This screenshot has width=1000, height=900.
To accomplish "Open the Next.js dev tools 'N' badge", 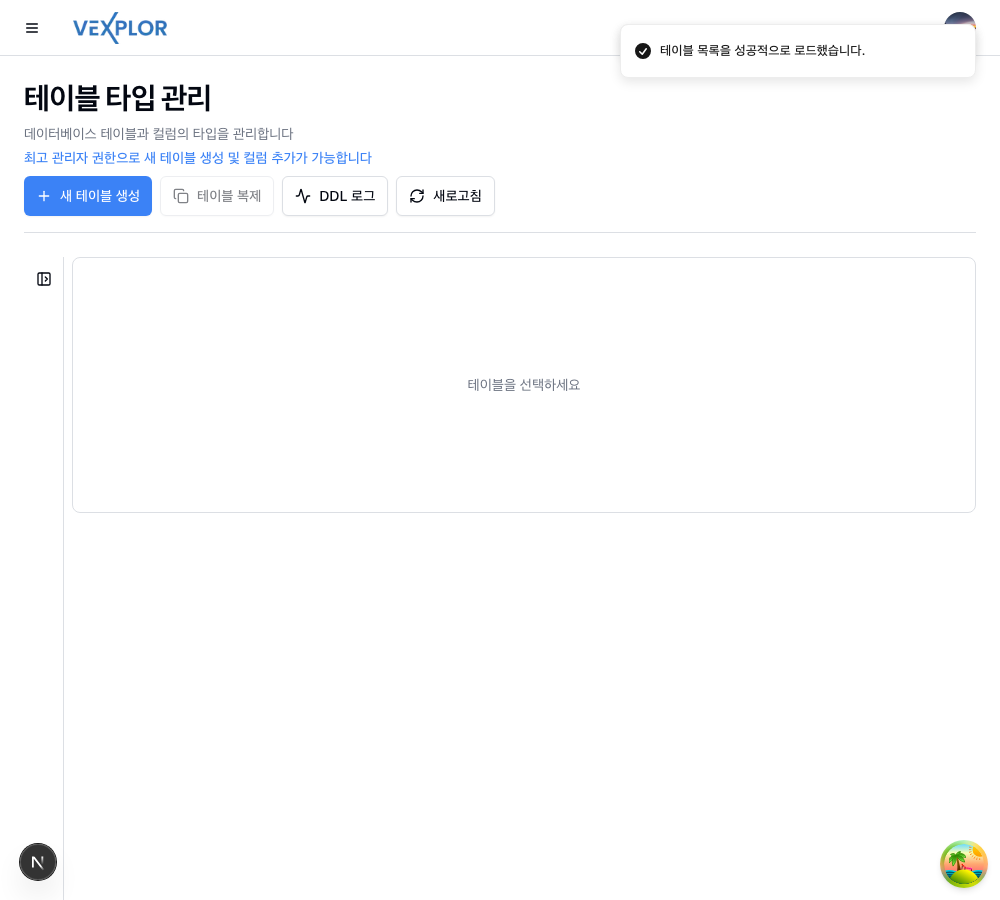I will point(38,862).
